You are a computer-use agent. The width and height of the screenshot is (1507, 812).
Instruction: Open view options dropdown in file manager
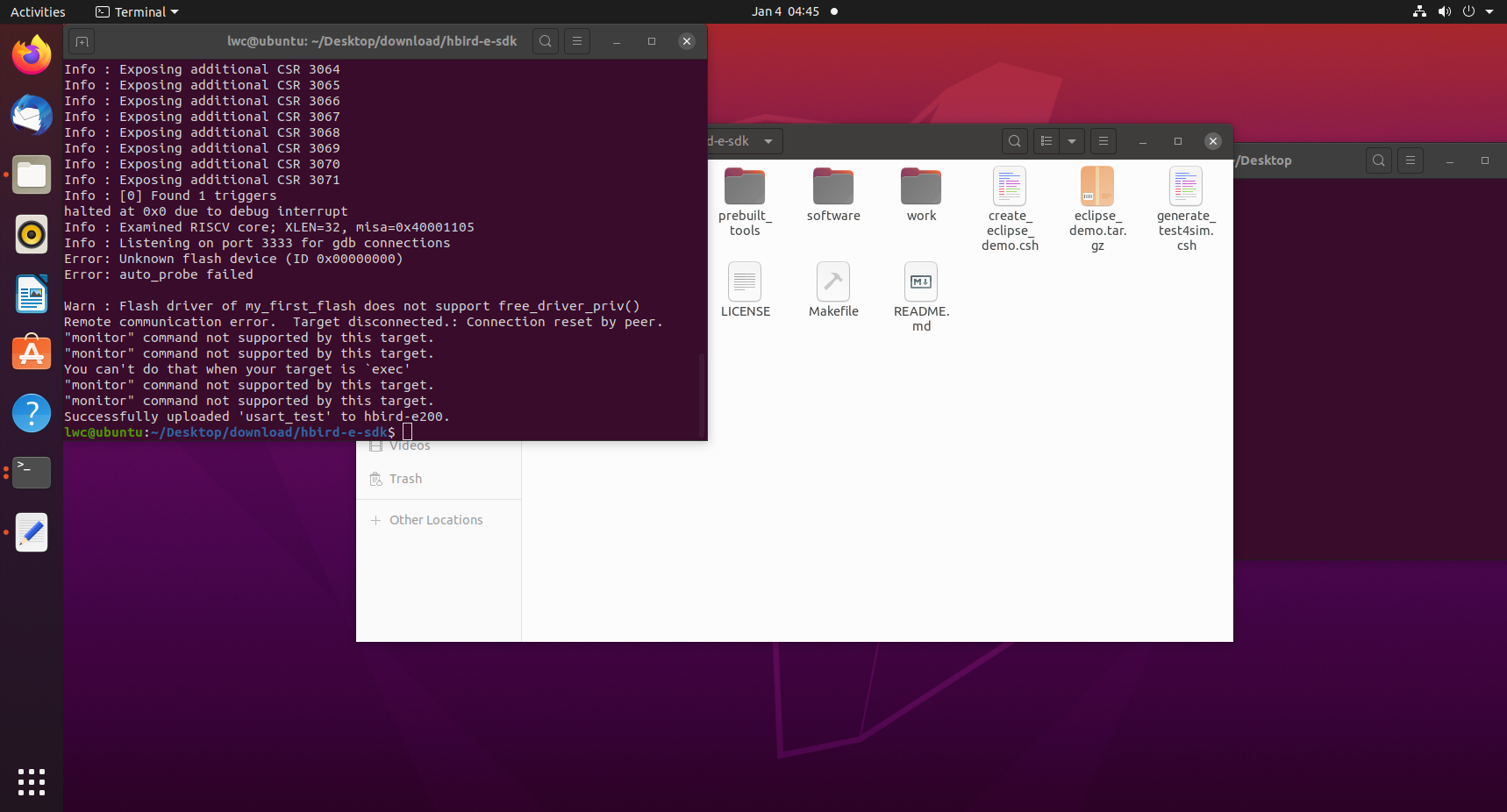pyautogui.click(x=1072, y=141)
